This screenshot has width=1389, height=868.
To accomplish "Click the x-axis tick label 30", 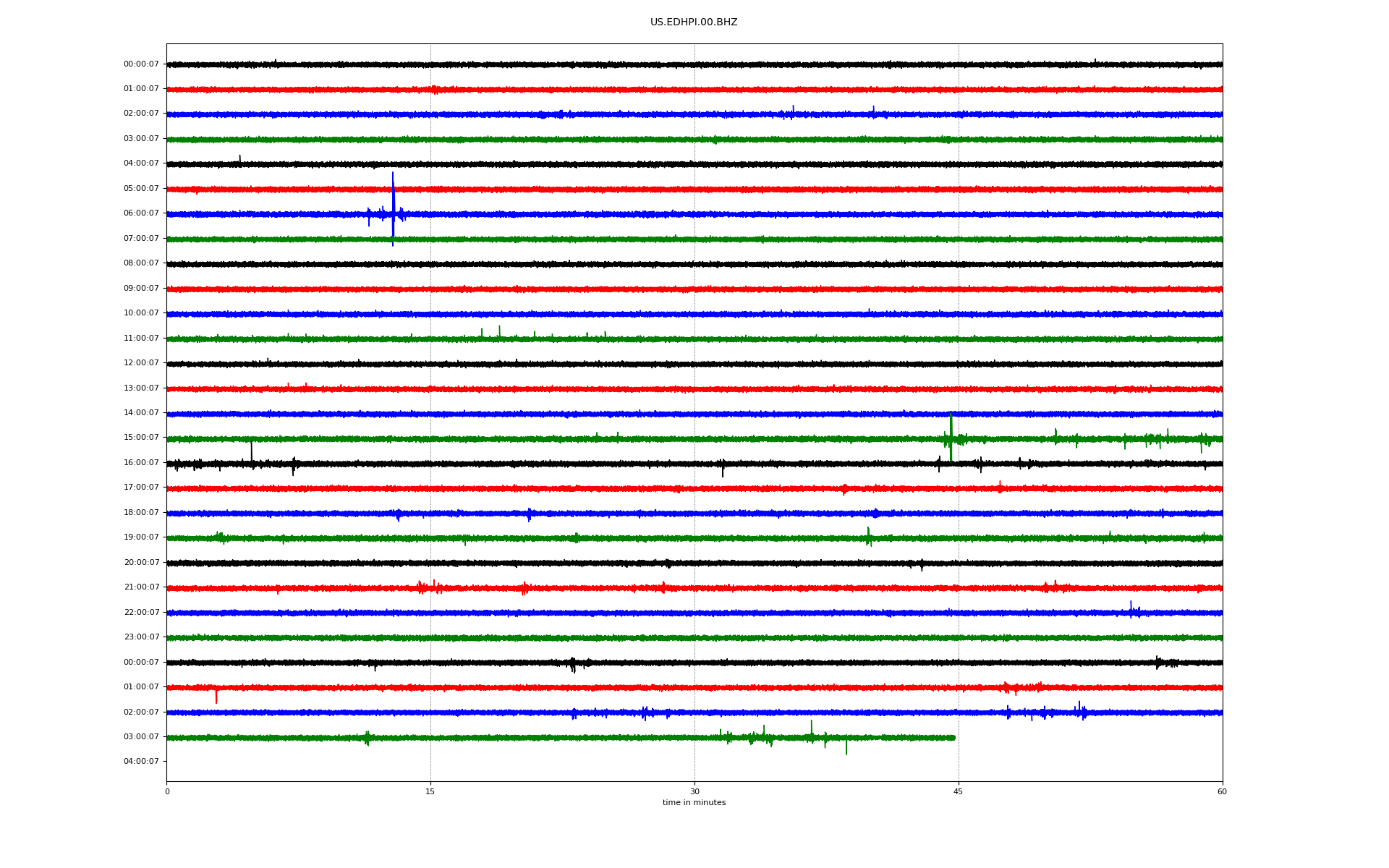I will click(694, 791).
